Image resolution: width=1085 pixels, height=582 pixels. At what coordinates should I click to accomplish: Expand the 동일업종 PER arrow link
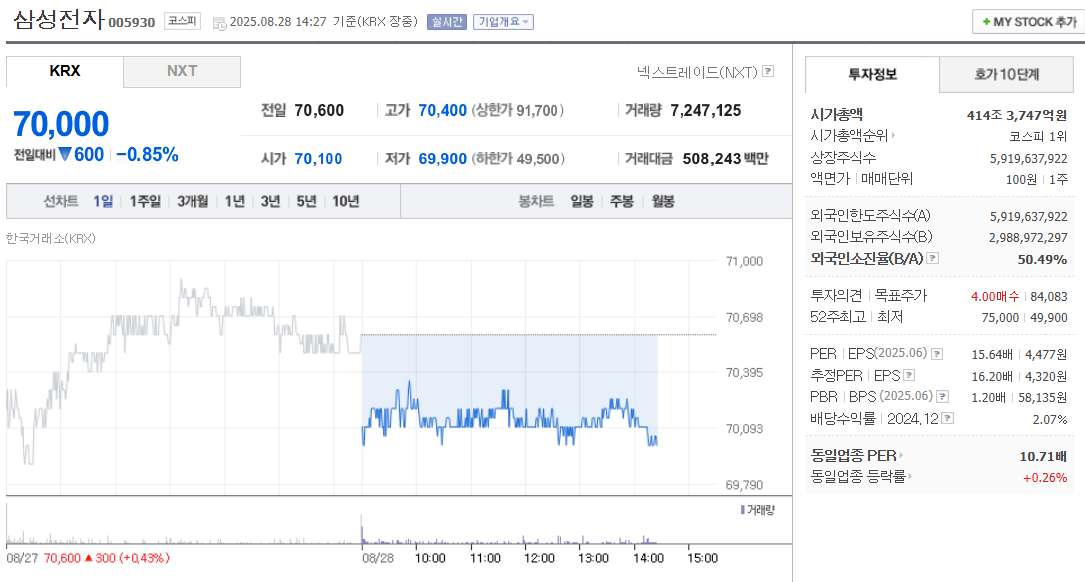(900, 455)
